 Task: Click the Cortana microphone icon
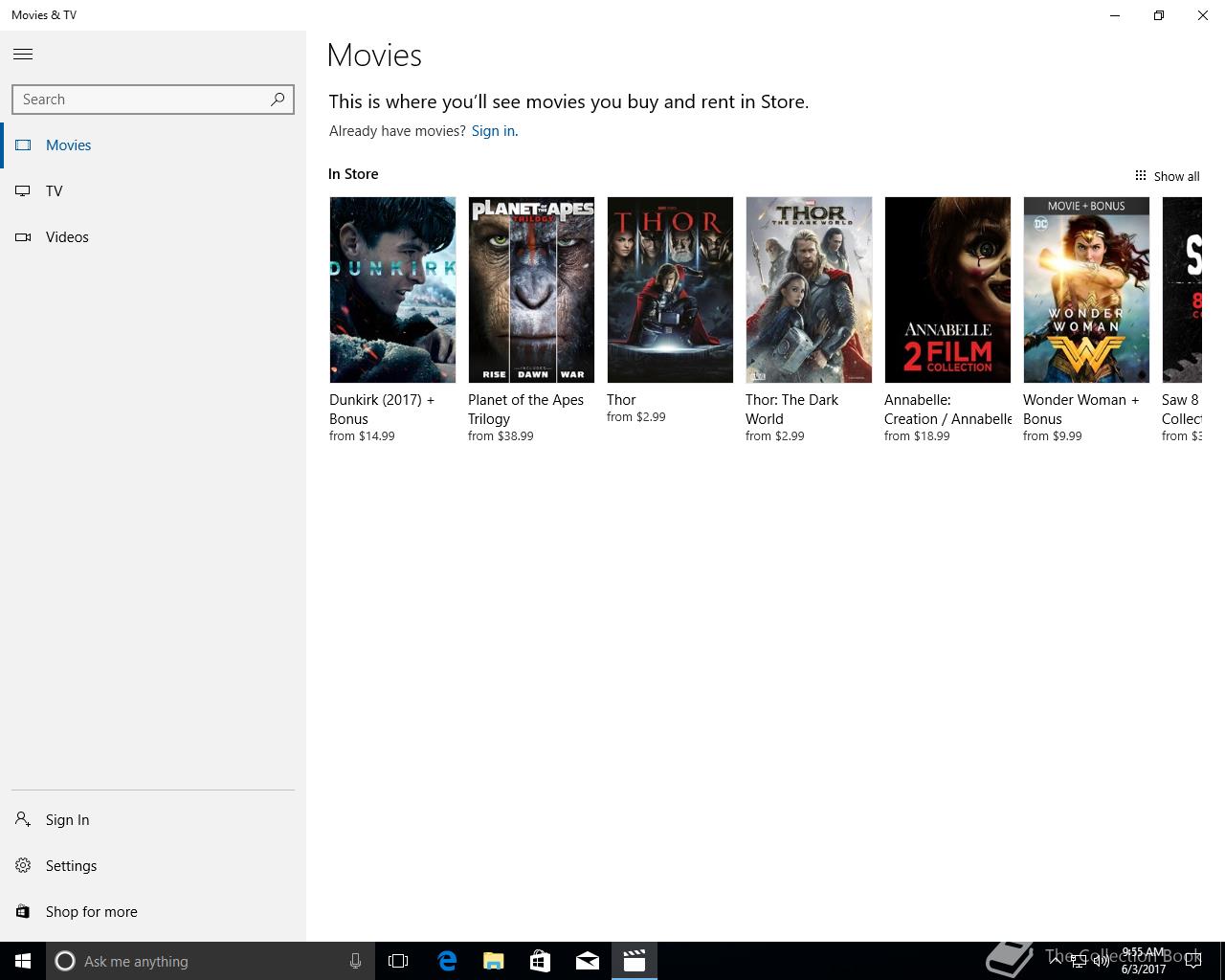pyautogui.click(x=355, y=961)
